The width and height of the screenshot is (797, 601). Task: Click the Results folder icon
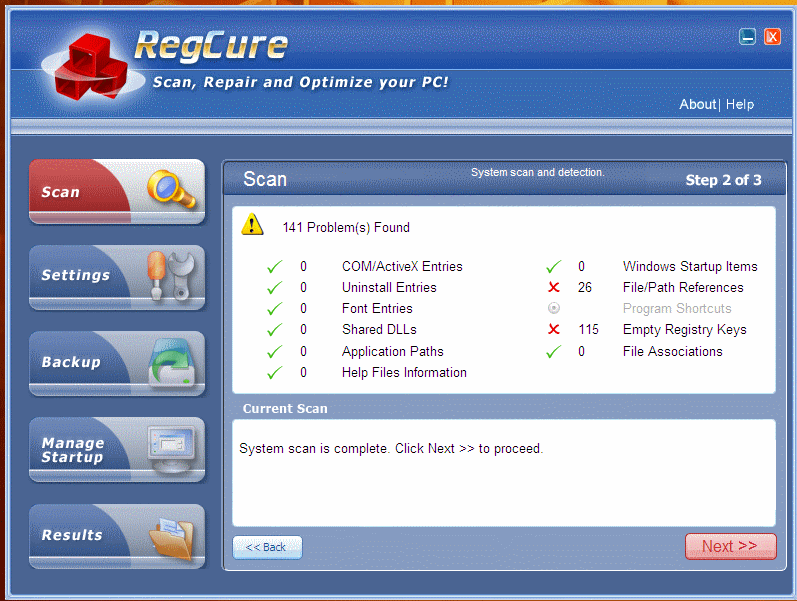[x=172, y=538]
